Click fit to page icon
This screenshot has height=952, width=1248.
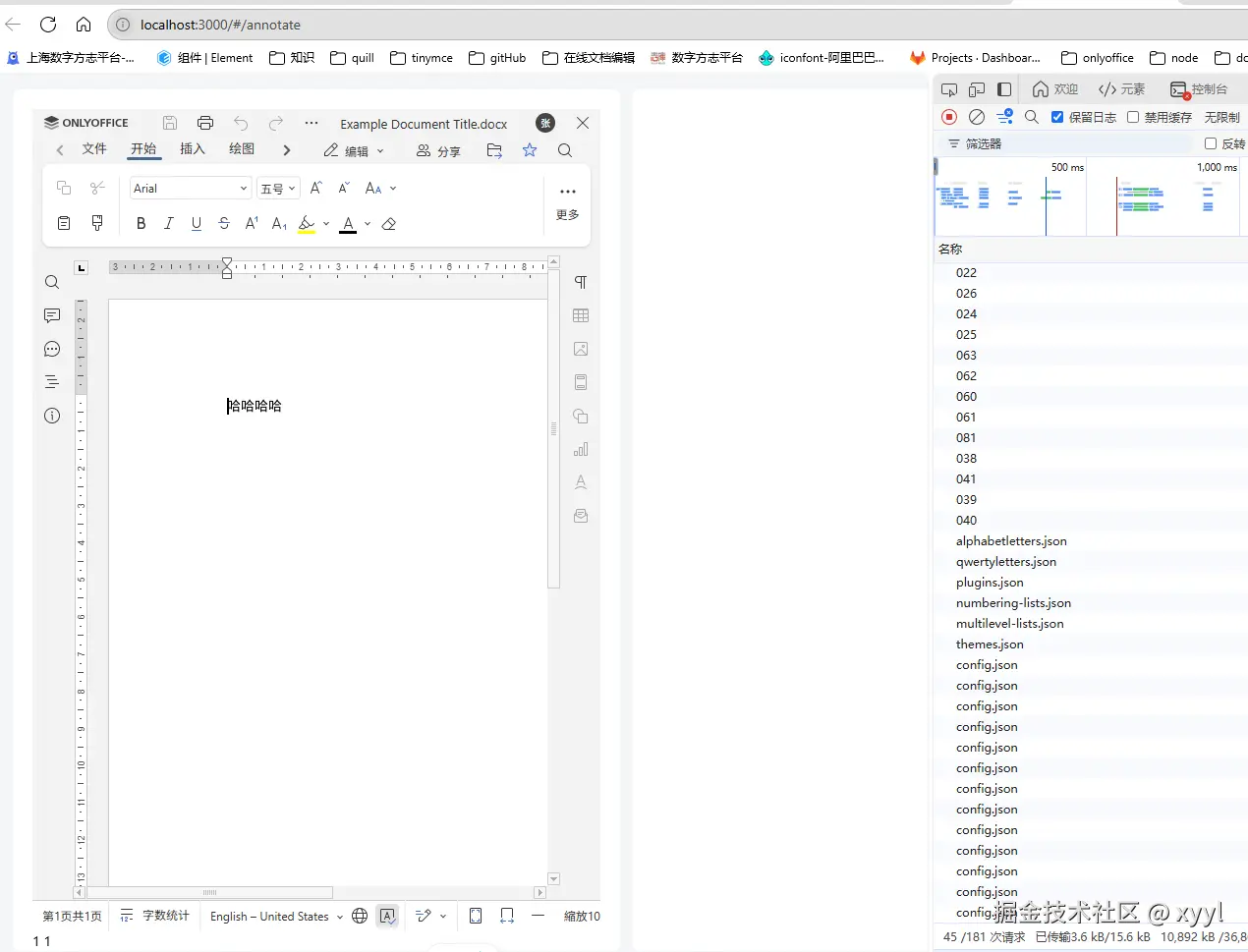click(476, 916)
